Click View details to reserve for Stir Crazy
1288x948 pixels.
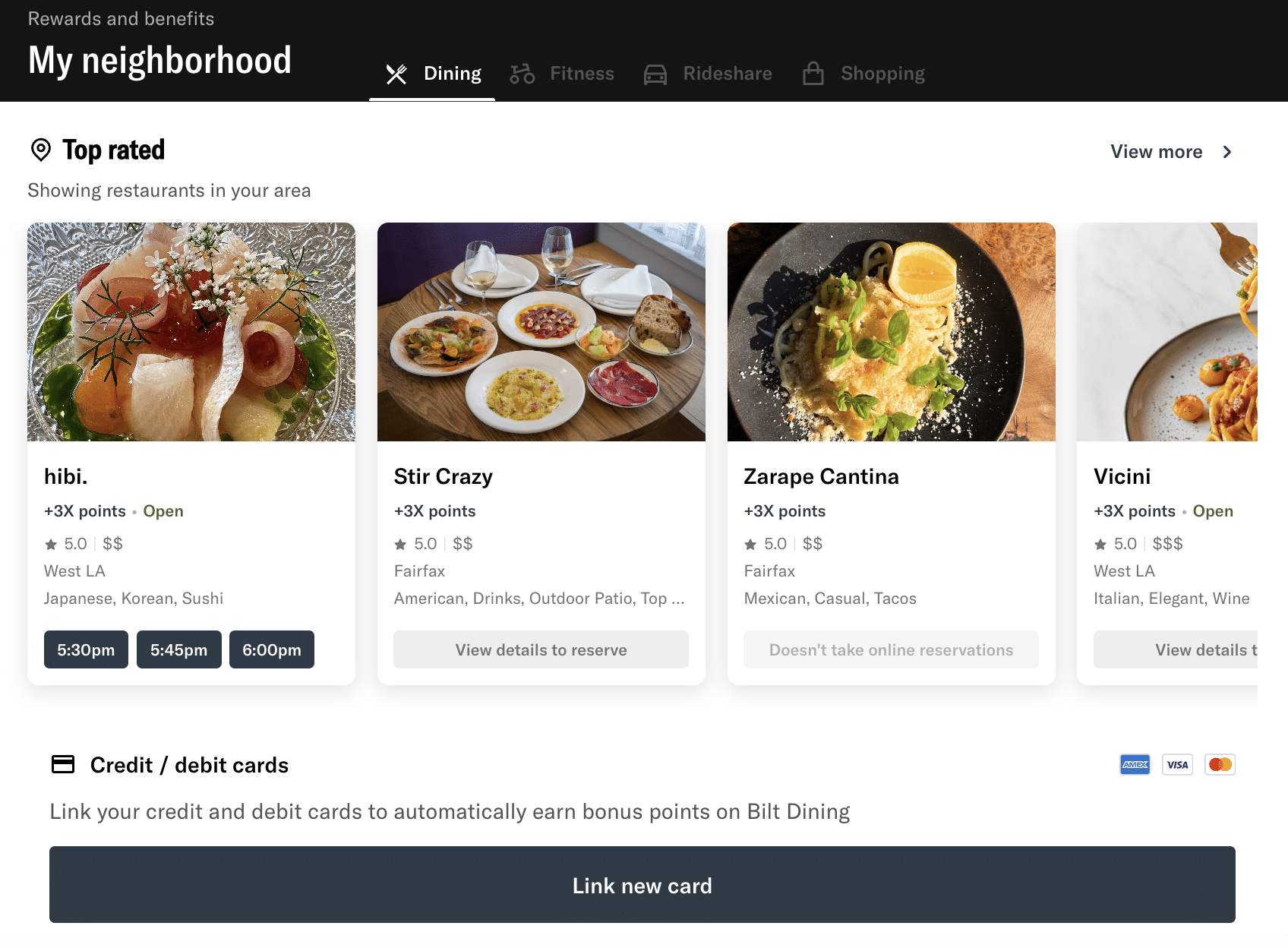coord(541,649)
